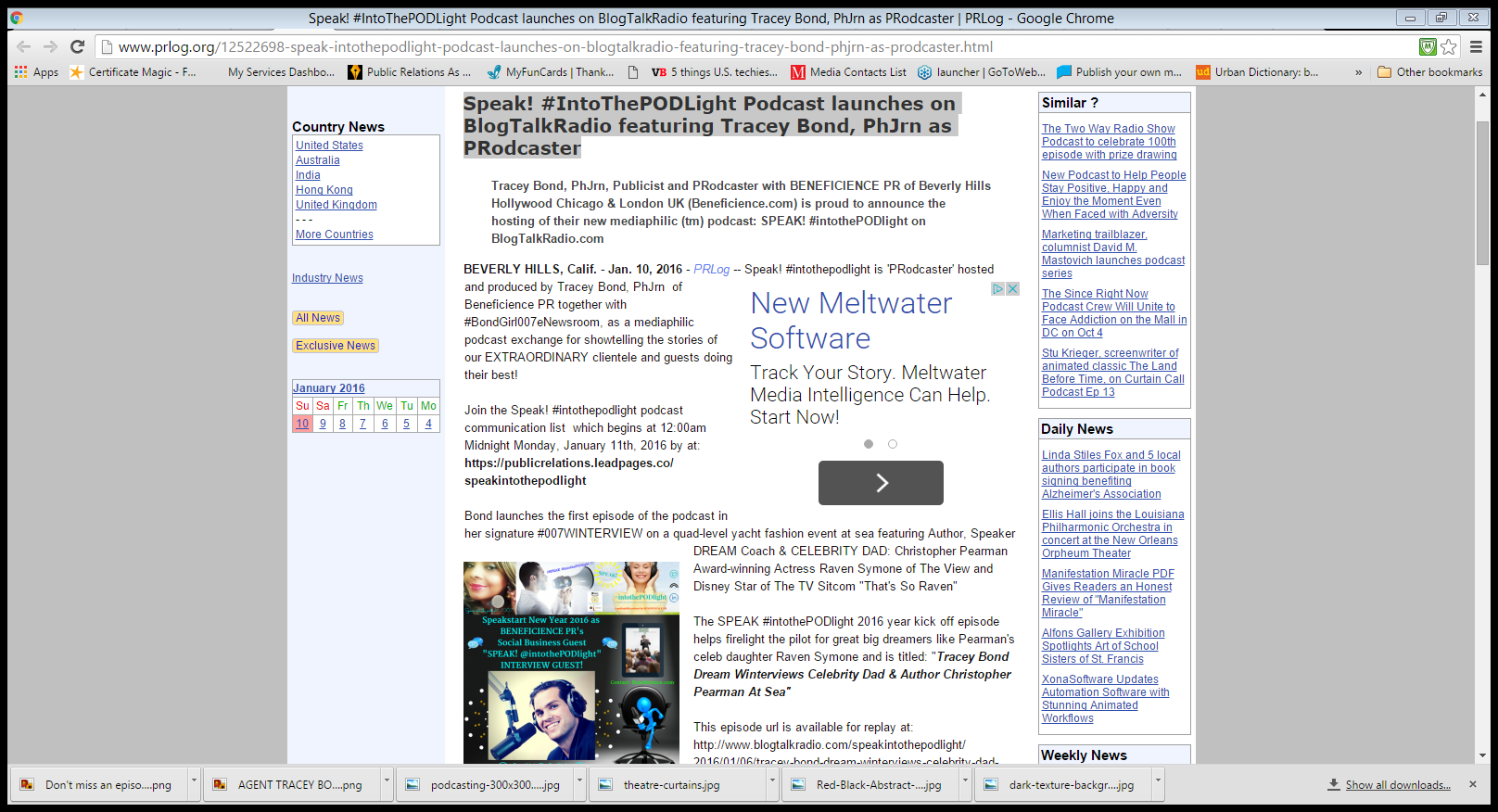Expand the hidden bookmarks chevron

point(1358,72)
